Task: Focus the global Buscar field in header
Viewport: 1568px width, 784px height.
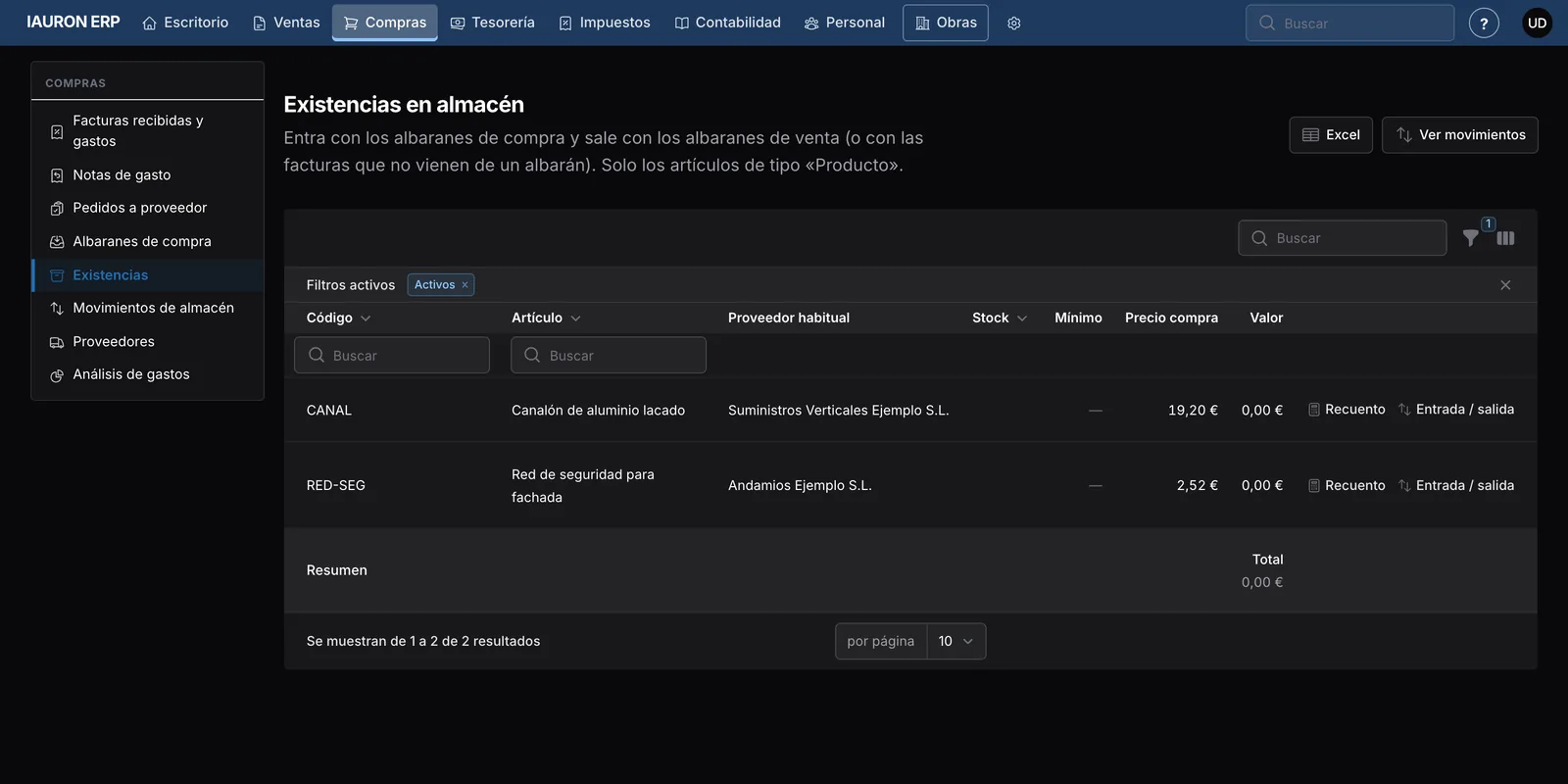Action: 1349,23
